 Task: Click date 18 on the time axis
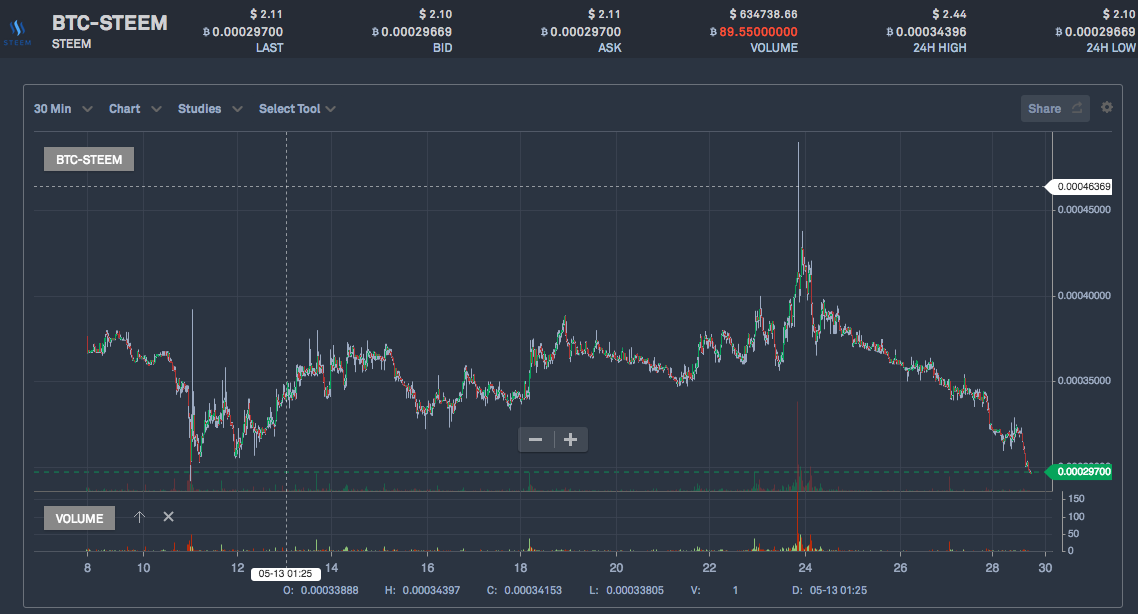coord(520,568)
